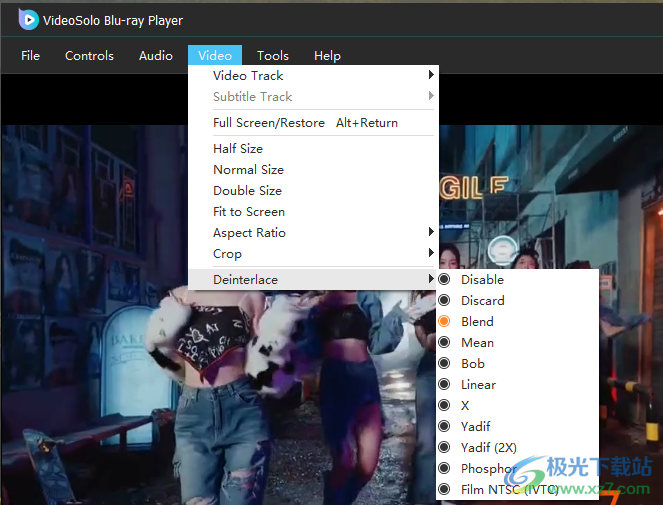Select the X deinterlace mode
The height and width of the screenshot is (505, 663).
pyautogui.click(x=517, y=406)
